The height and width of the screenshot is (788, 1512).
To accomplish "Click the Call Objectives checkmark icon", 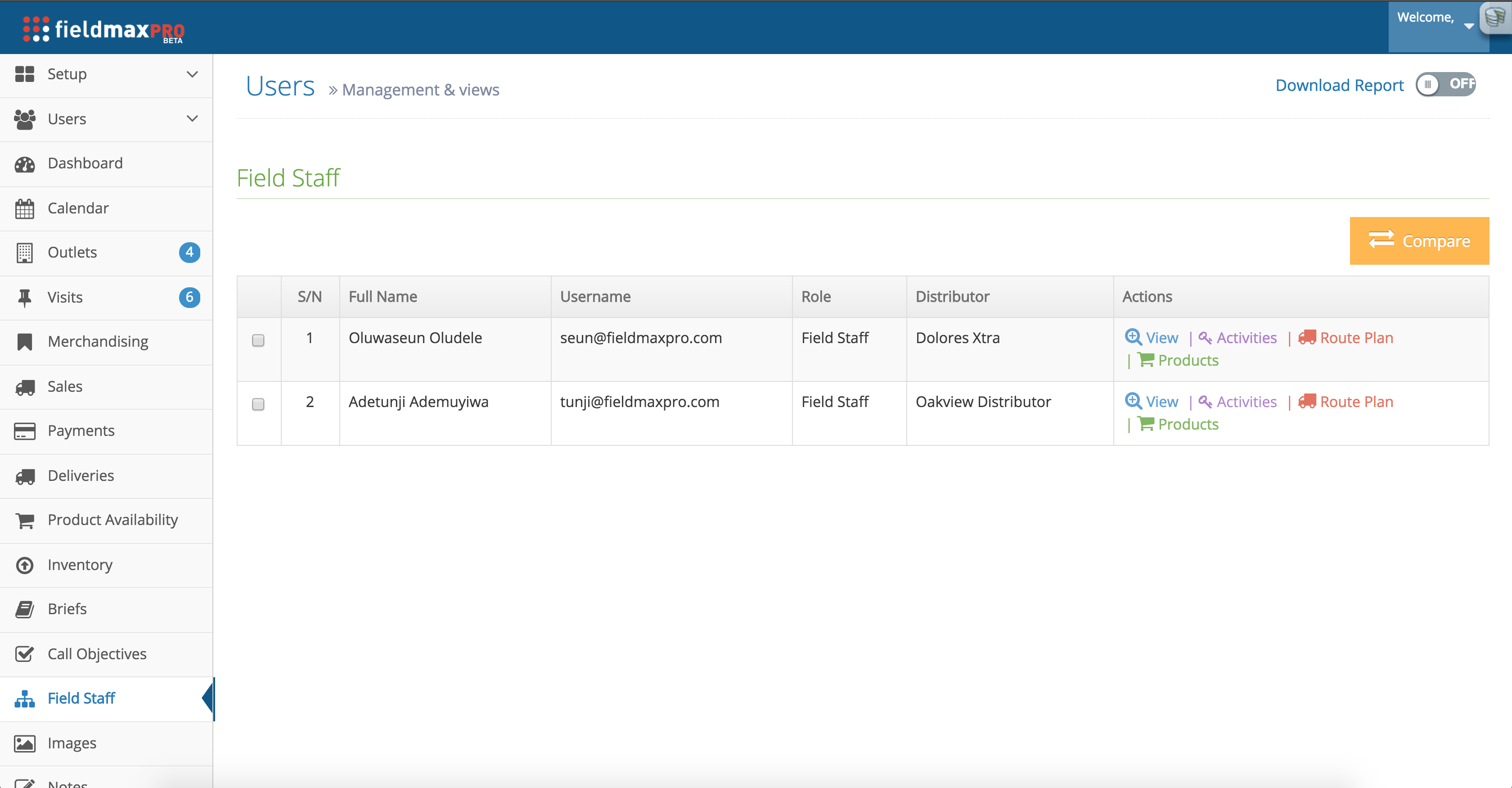I will (25, 653).
